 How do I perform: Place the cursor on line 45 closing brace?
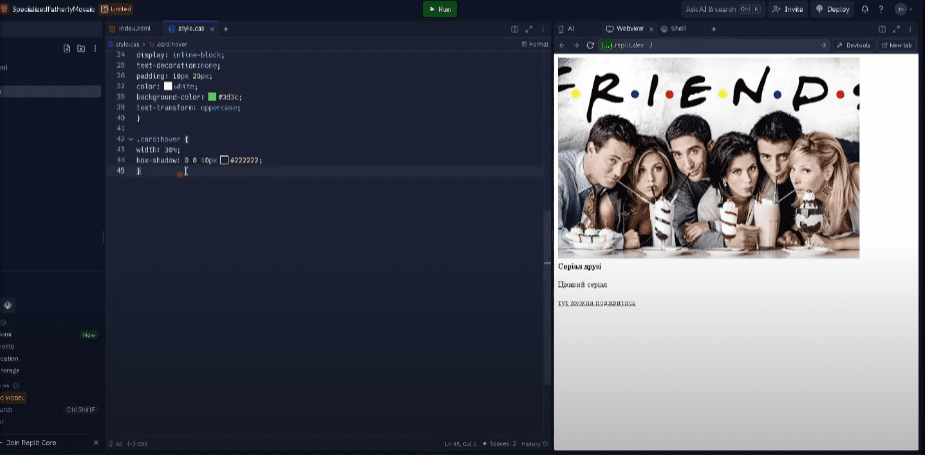click(139, 171)
